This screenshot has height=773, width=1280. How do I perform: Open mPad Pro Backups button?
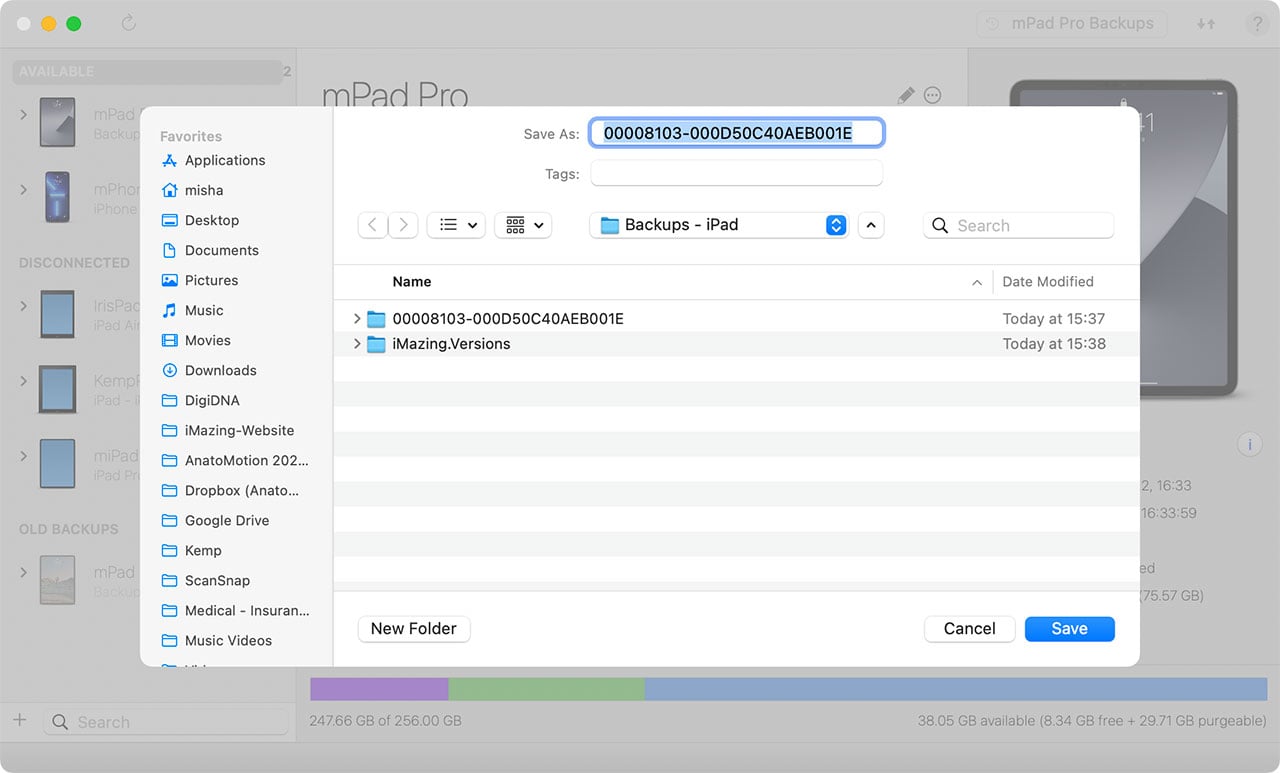click(x=1071, y=24)
